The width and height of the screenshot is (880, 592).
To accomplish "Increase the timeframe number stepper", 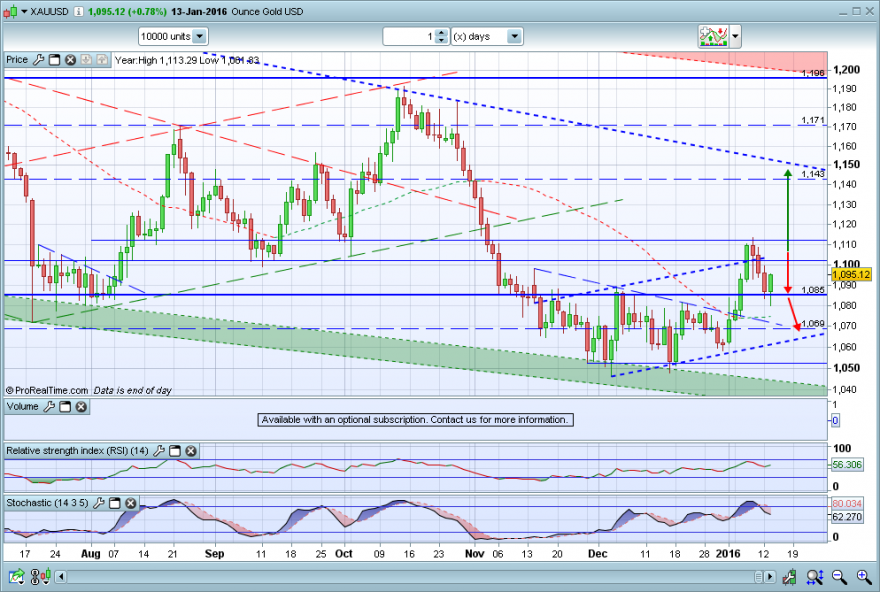I will [x=442, y=33].
